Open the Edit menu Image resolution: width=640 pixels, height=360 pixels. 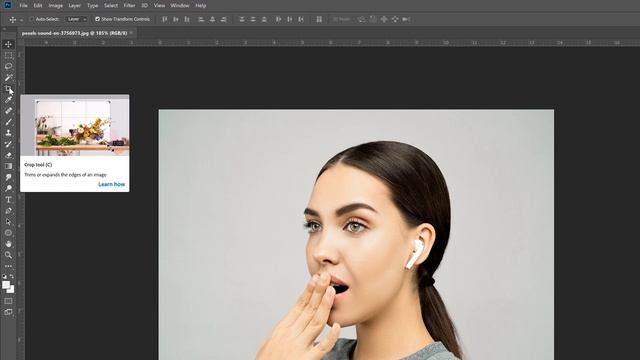[38, 6]
